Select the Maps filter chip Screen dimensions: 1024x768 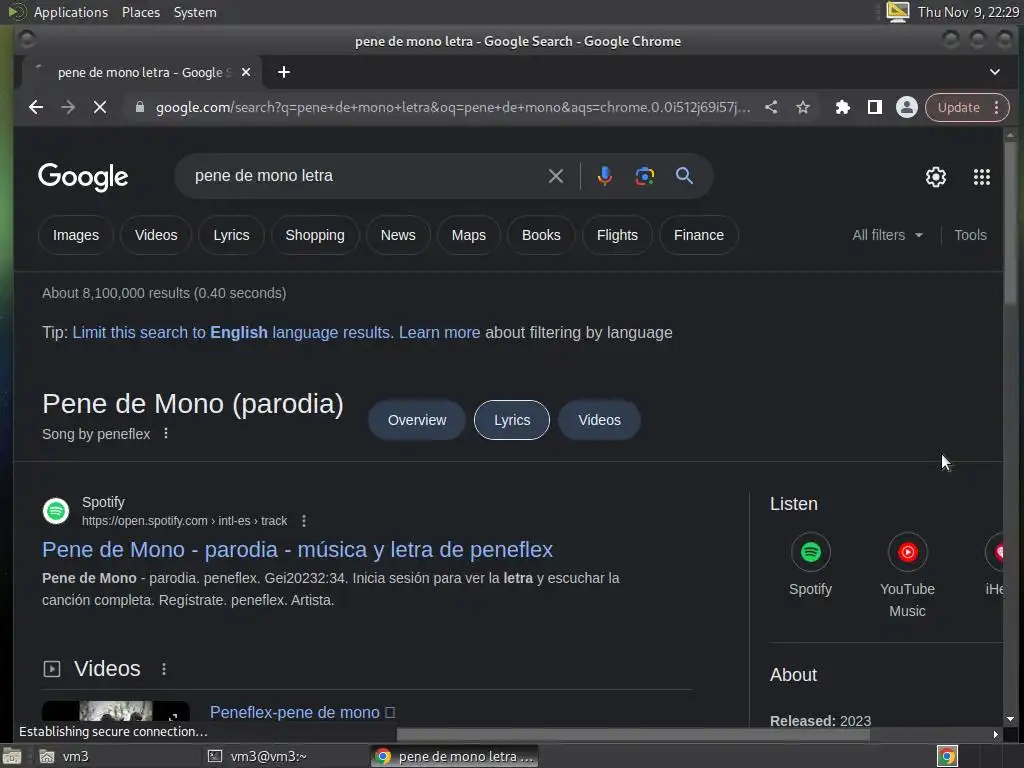click(x=469, y=235)
